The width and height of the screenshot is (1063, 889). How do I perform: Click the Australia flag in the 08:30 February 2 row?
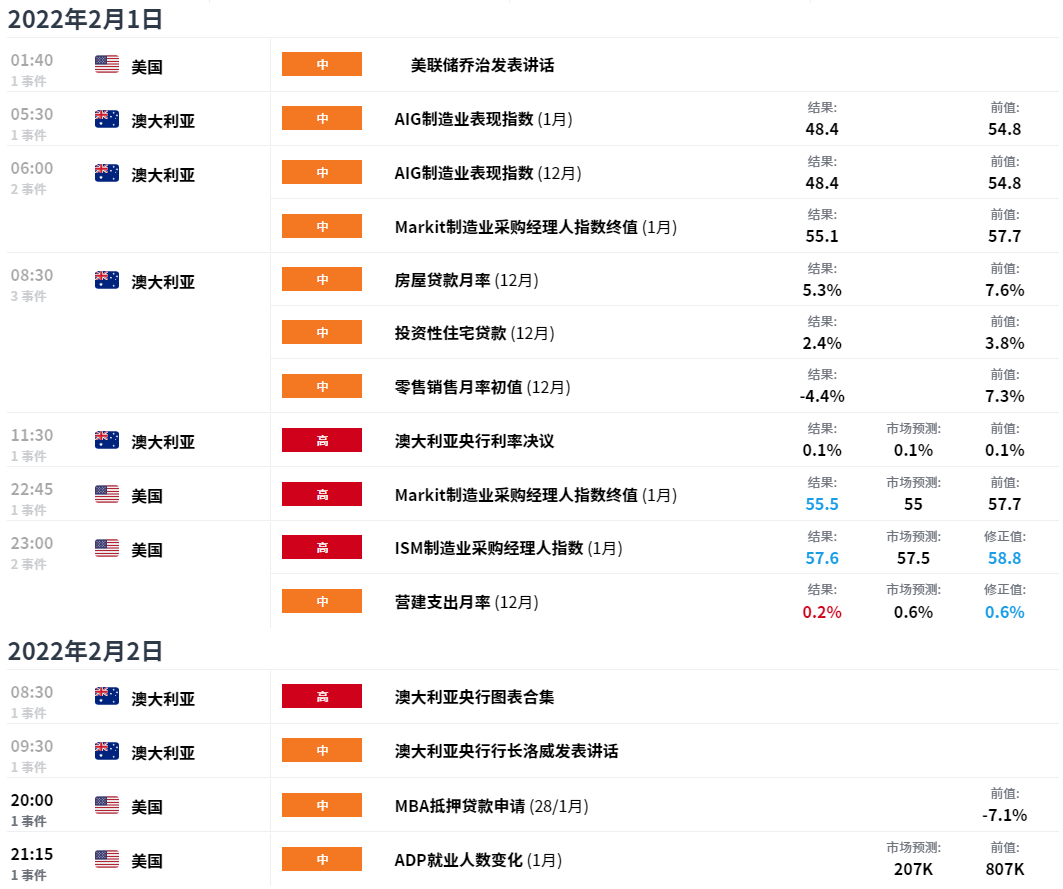pyautogui.click(x=106, y=696)
